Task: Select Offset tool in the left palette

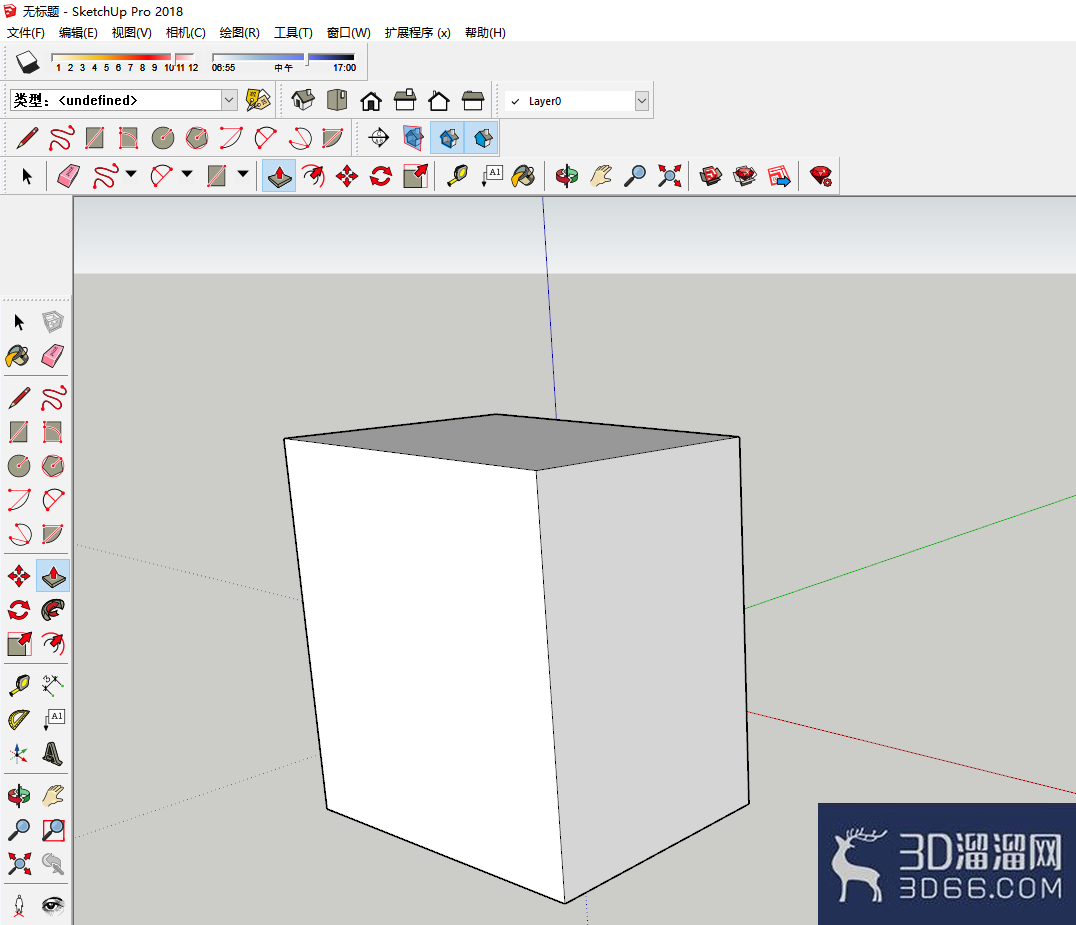Action: coord(53,644)
